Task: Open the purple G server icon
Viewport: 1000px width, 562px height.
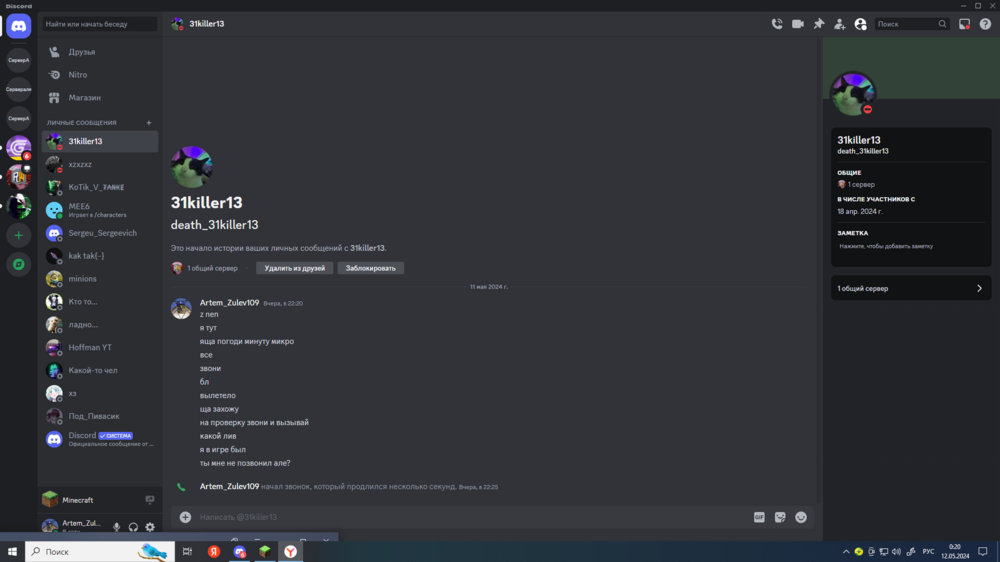Action: 18,147
